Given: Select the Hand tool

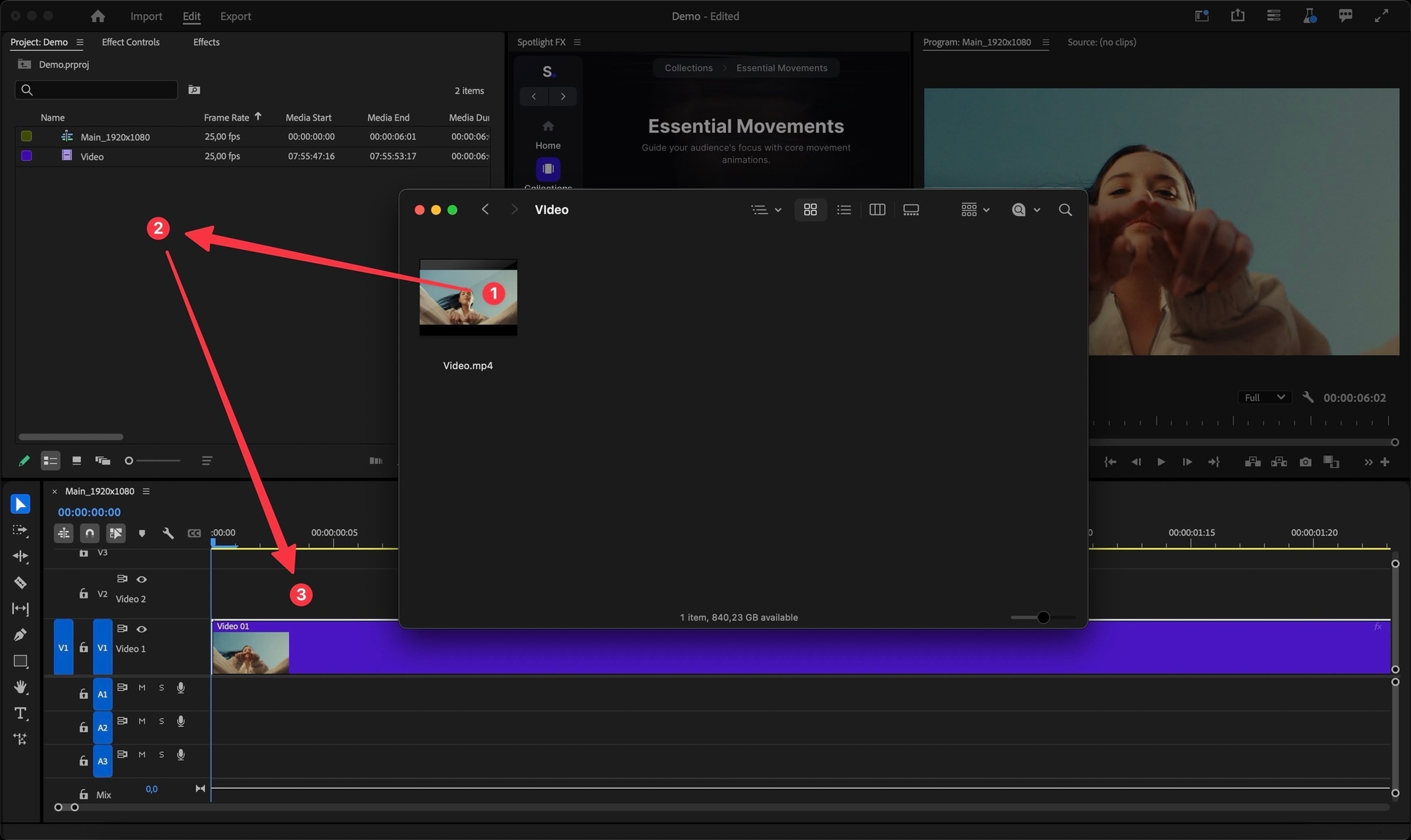Looking at the screenshot, I should tap(21, 687).
